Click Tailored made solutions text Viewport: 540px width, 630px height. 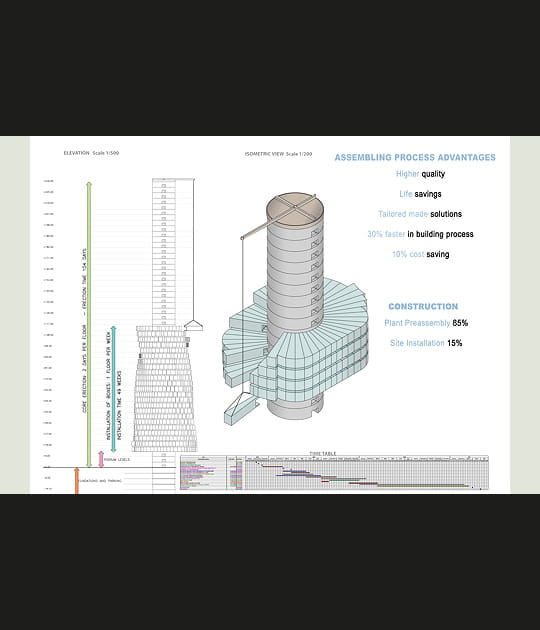tap(420, 214)
